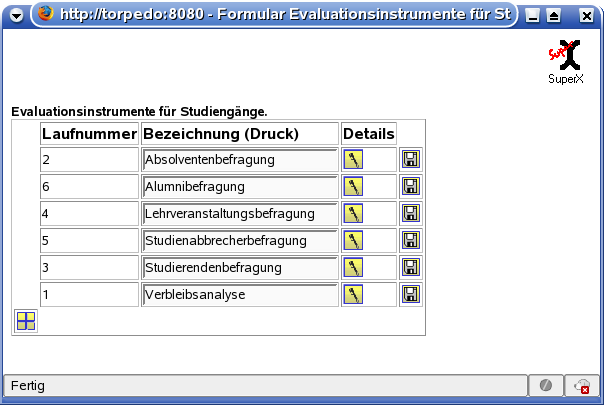
Task: Click the SuperX logo
Action: tap(565, 62)
